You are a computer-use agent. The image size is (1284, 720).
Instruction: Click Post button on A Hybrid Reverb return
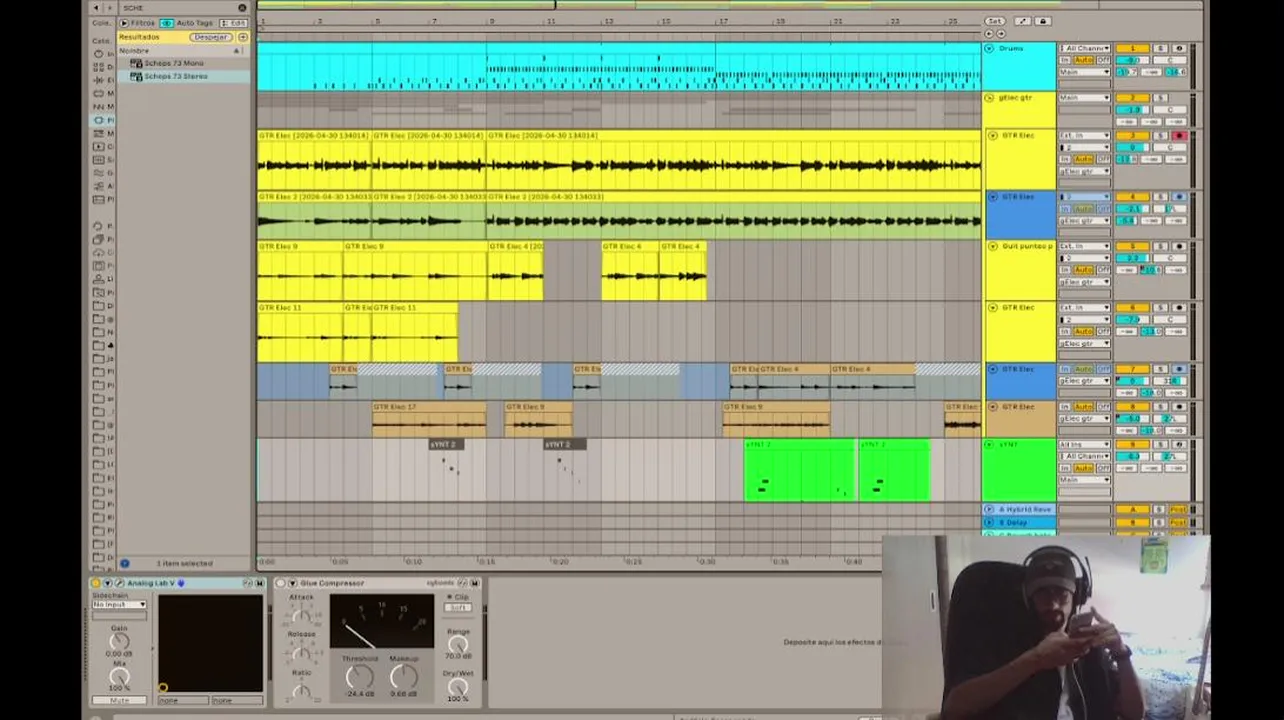pos(1178,509)
